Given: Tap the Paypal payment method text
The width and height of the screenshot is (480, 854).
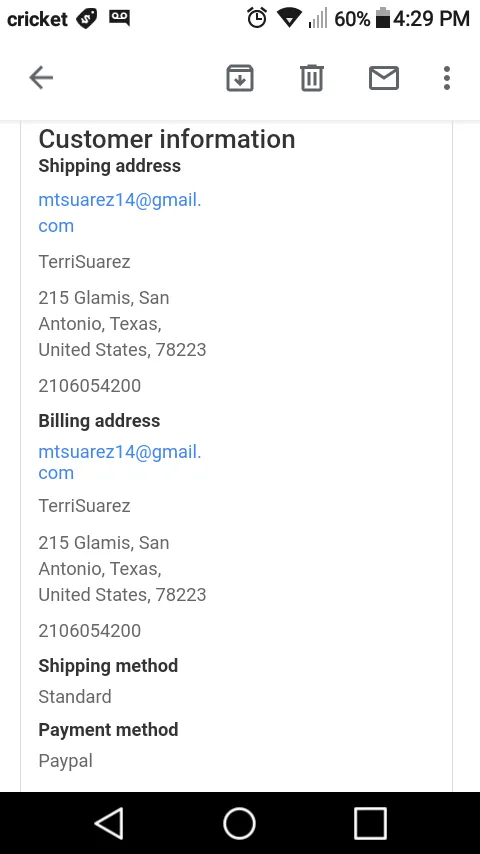Looking at the screenshot, I should [x=65, y=761].
